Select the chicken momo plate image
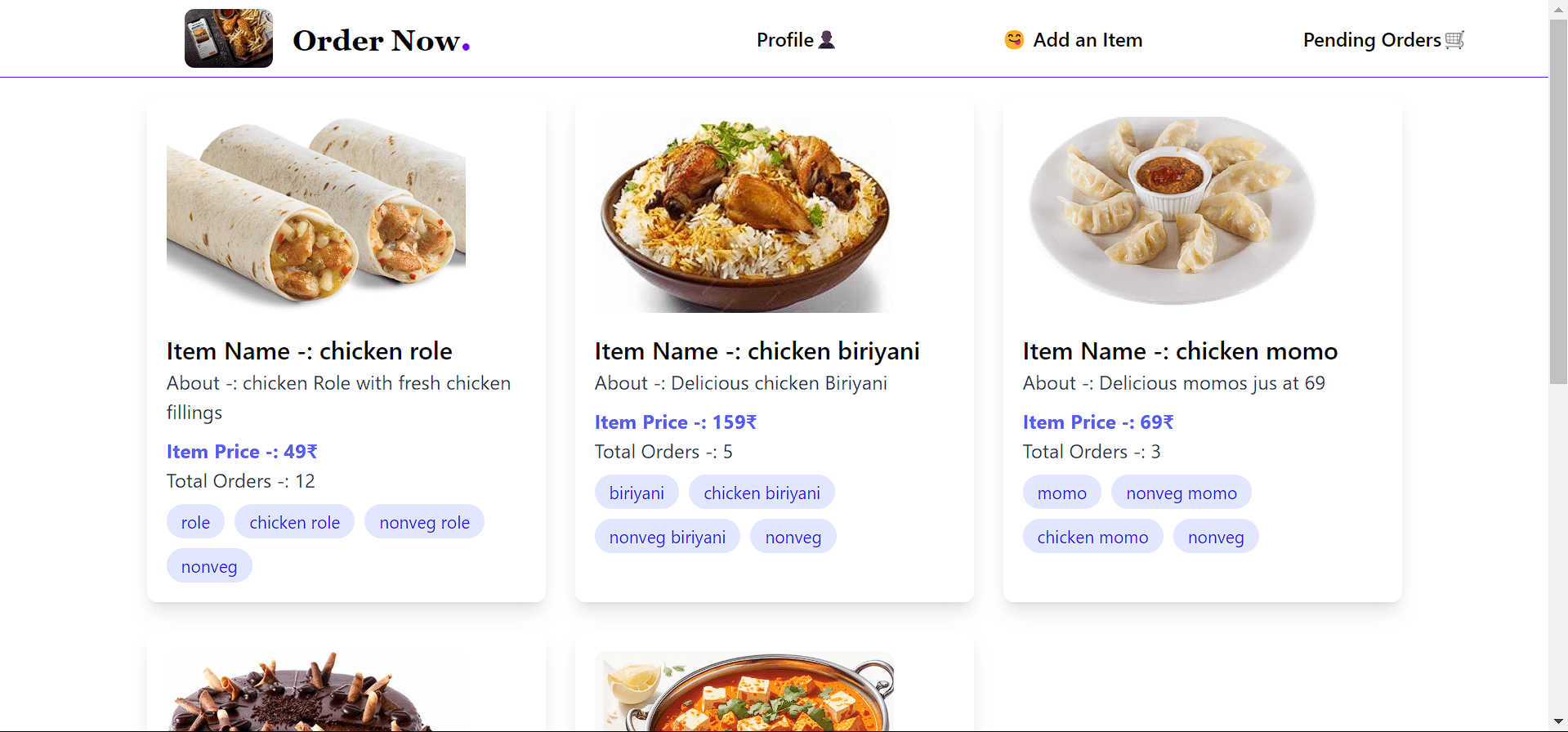The image size is (1568, 732). point(1172,211)
